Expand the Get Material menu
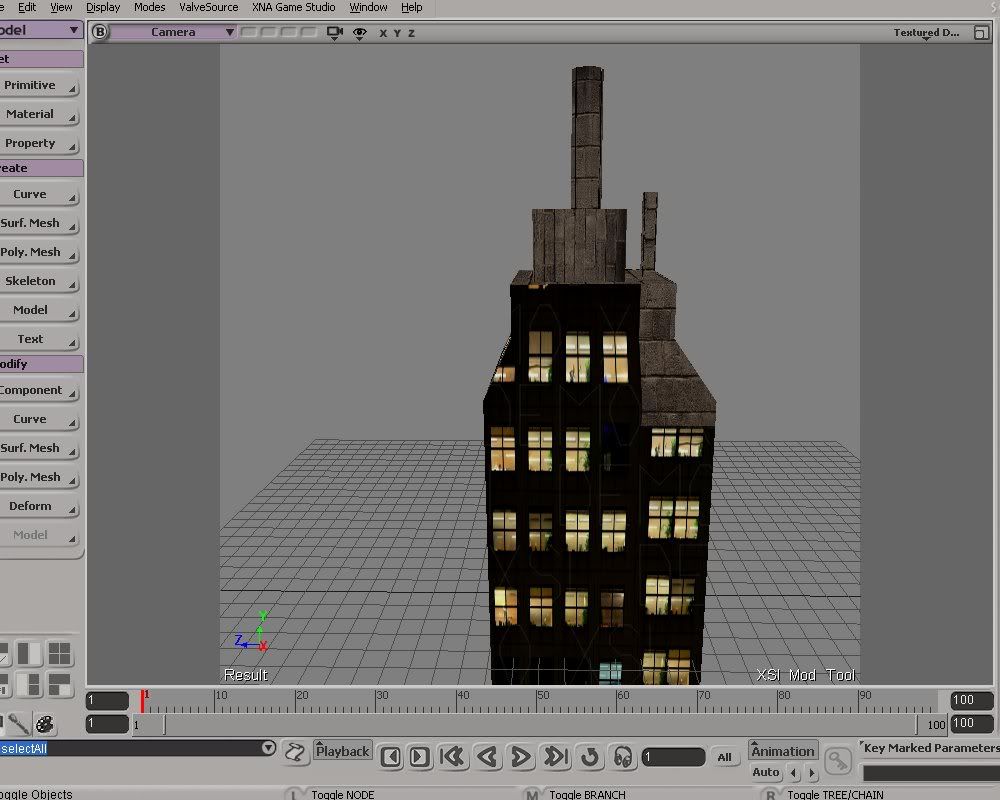The image size is (1000, 800). tap(38, 114)
